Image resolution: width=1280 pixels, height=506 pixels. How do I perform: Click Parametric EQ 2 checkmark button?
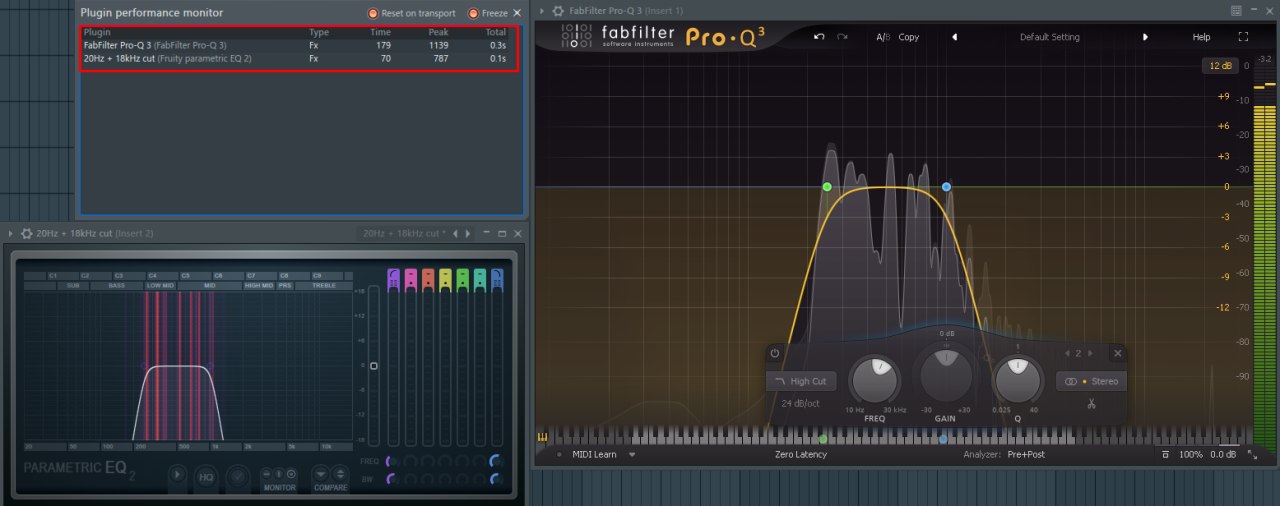pos(237,476)
